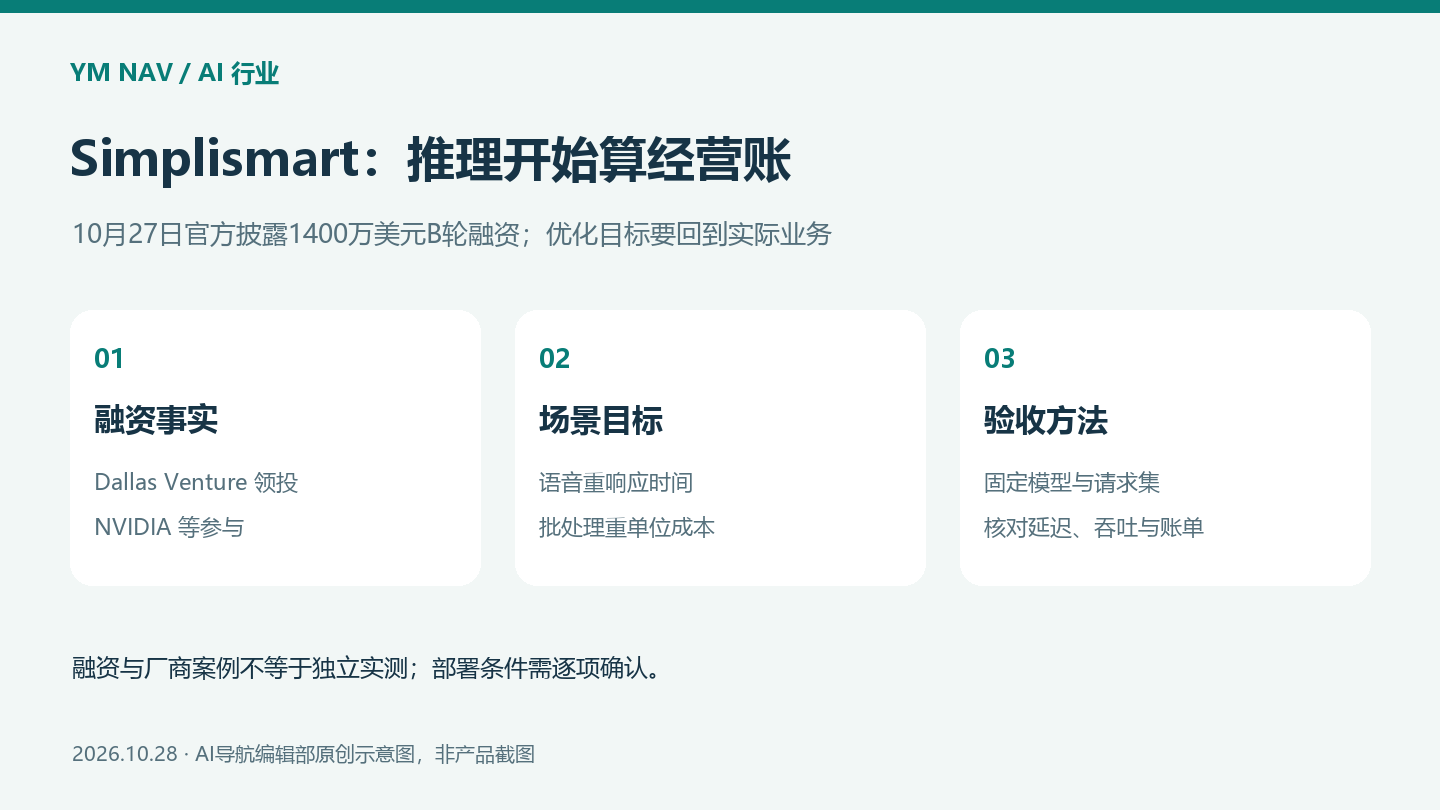The image size is (1440, 810).
Task: Click the number 01 on first card
Action: click(x=109, y=358)
